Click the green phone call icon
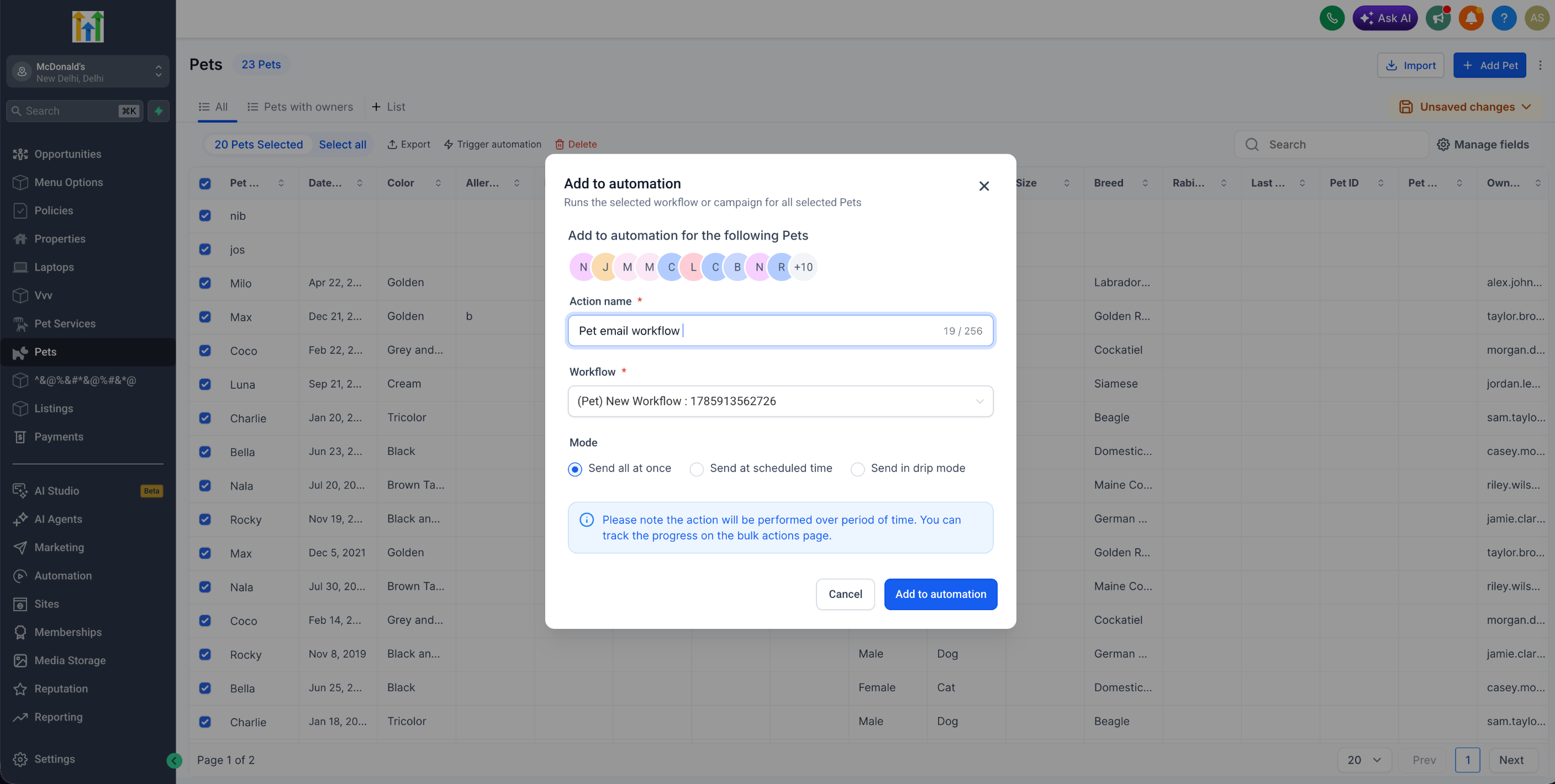The width and height of the screenshot is (1555, 784). pyautogui.click(x=1332, y=18)
